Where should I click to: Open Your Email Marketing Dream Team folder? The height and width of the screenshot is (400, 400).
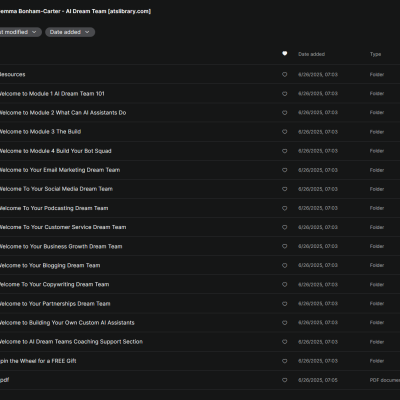click(60, 170)
